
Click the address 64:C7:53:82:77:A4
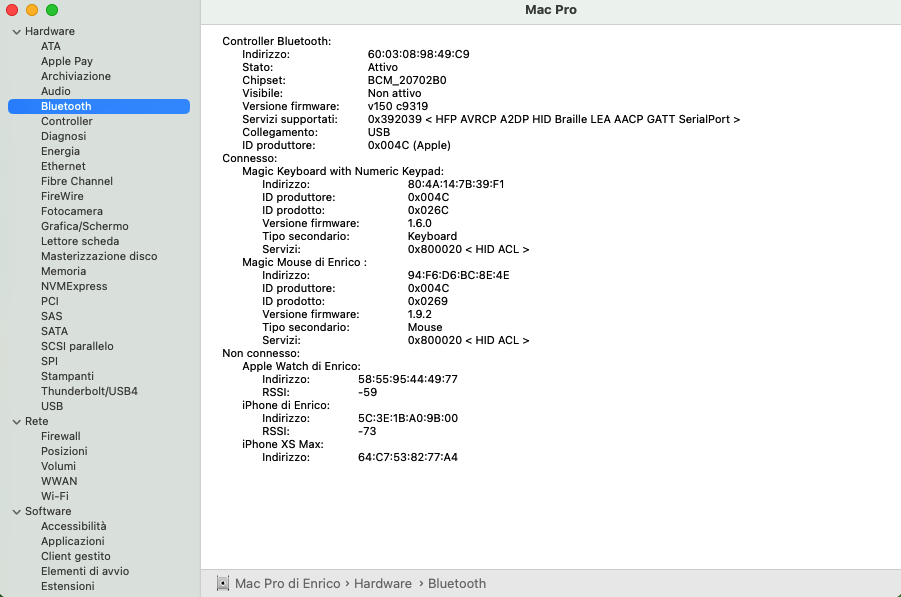(x=407, y=457)
